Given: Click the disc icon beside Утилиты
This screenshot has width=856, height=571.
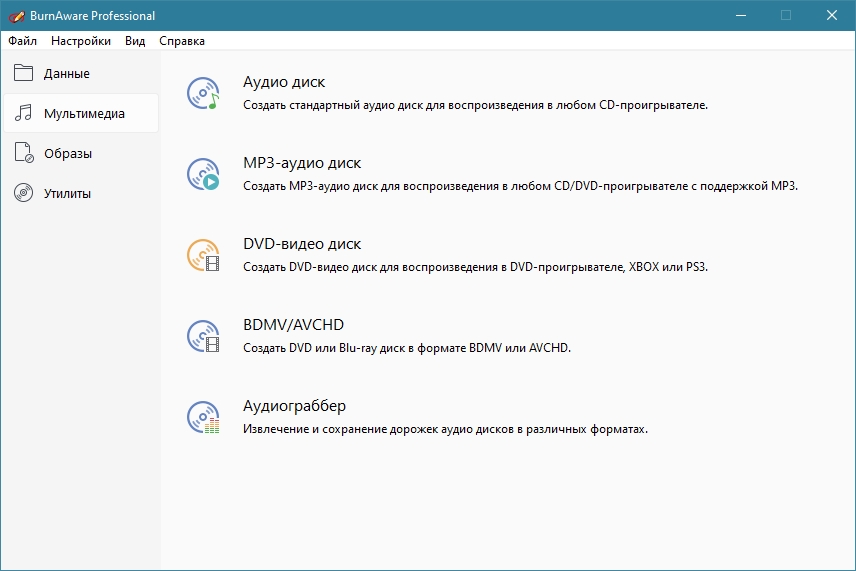Looking at the screenshot, I should [23, 193].
